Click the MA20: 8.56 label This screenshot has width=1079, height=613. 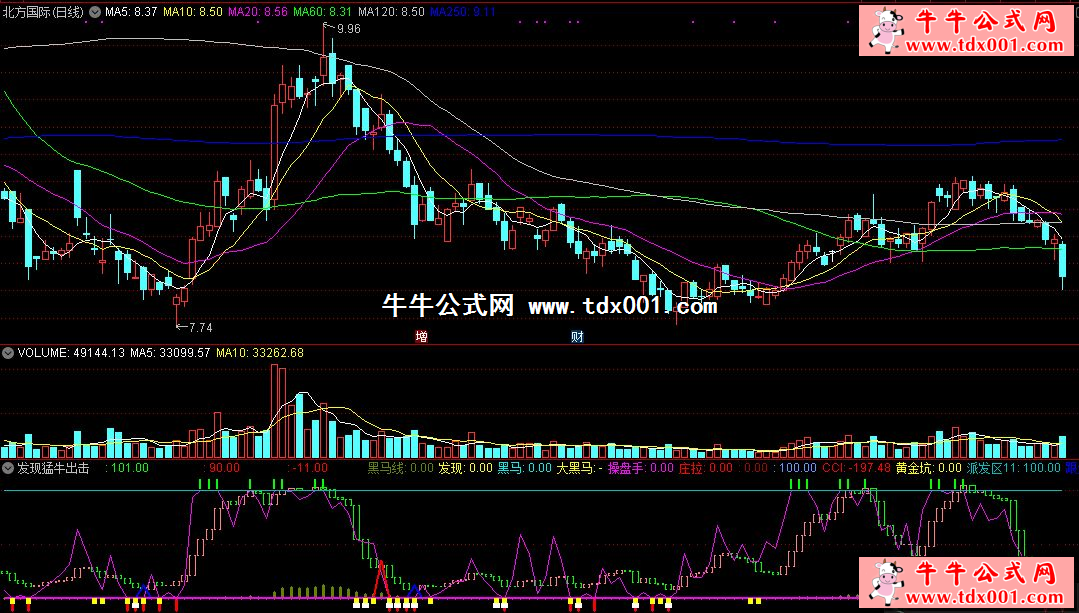pyautogui.click(x=257, y=12)
